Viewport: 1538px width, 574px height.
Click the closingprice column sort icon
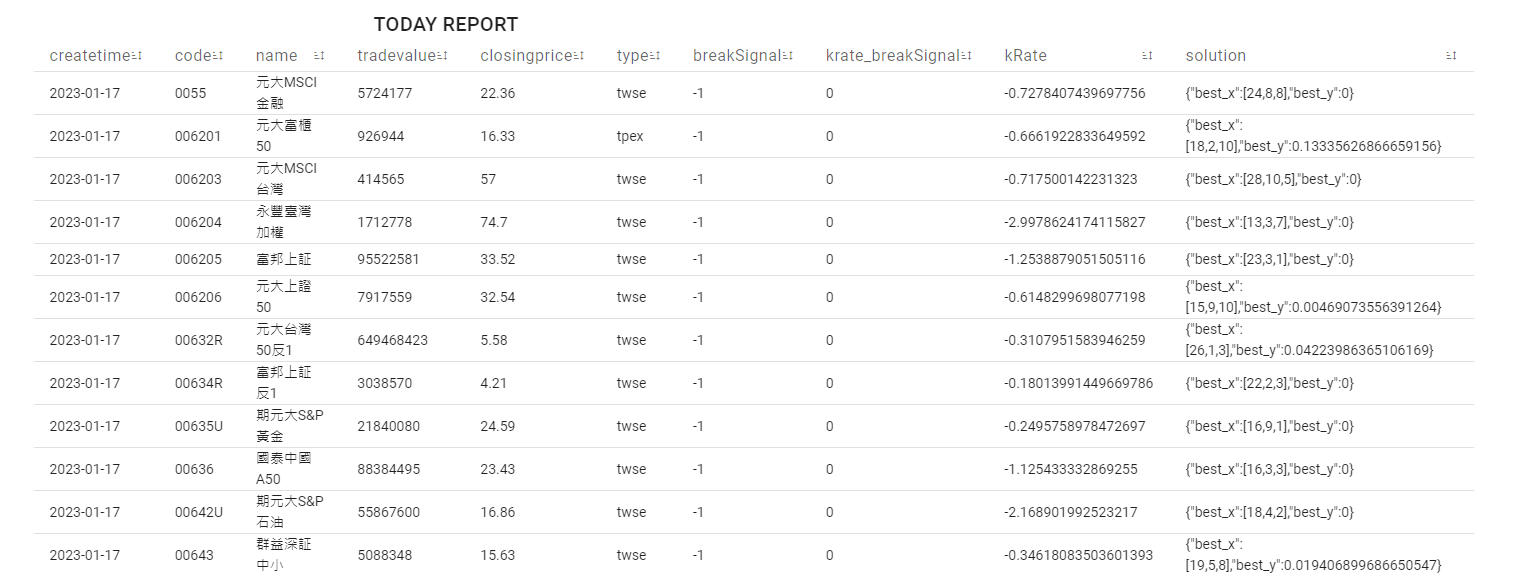click(579, 56)
